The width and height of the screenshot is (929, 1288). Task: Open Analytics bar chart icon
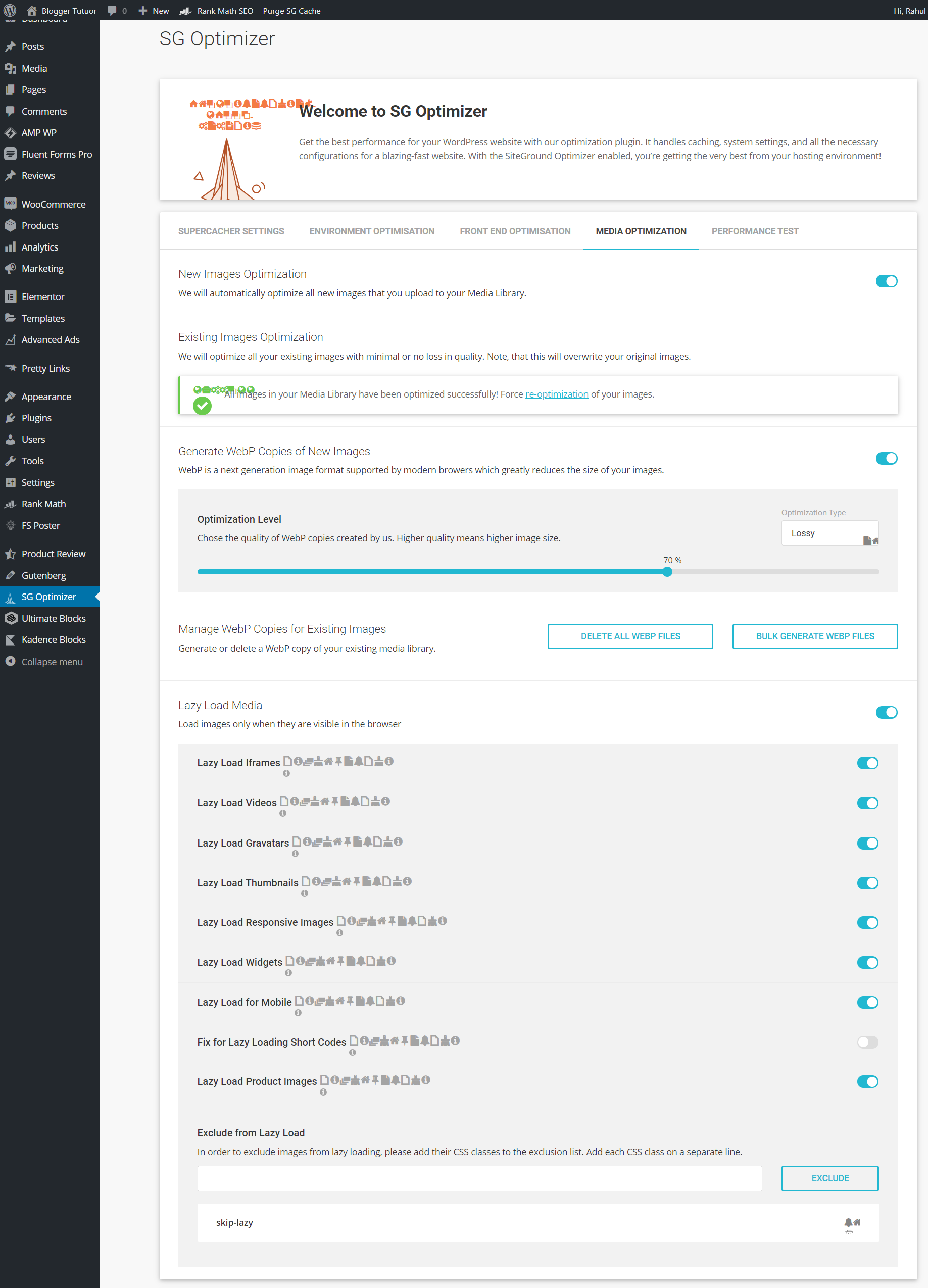10,247
